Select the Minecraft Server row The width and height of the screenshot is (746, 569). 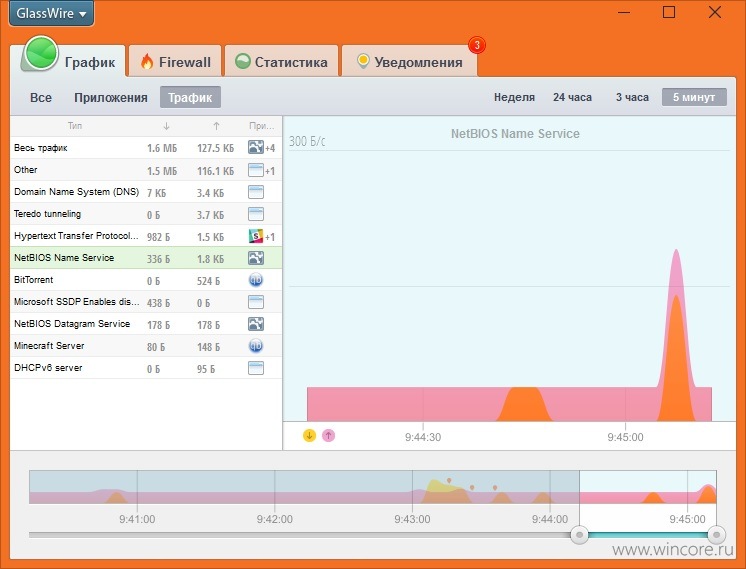coord(146,346)
